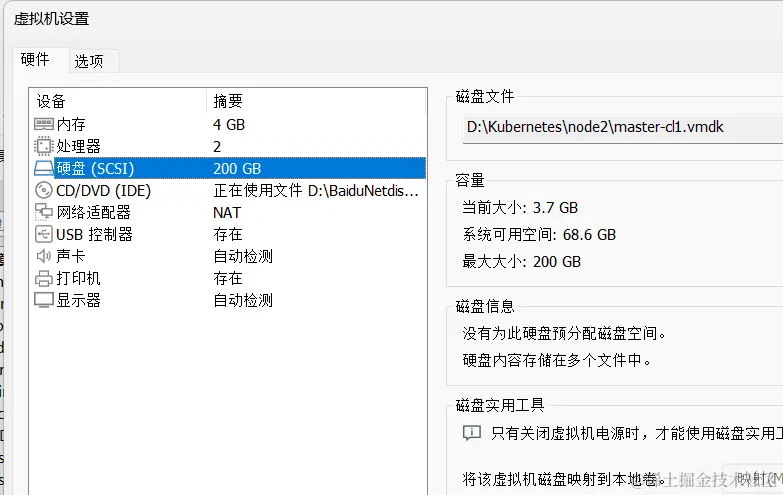
Task: Click the sound card (声卡) speaker icon
Action: (43, 256)
